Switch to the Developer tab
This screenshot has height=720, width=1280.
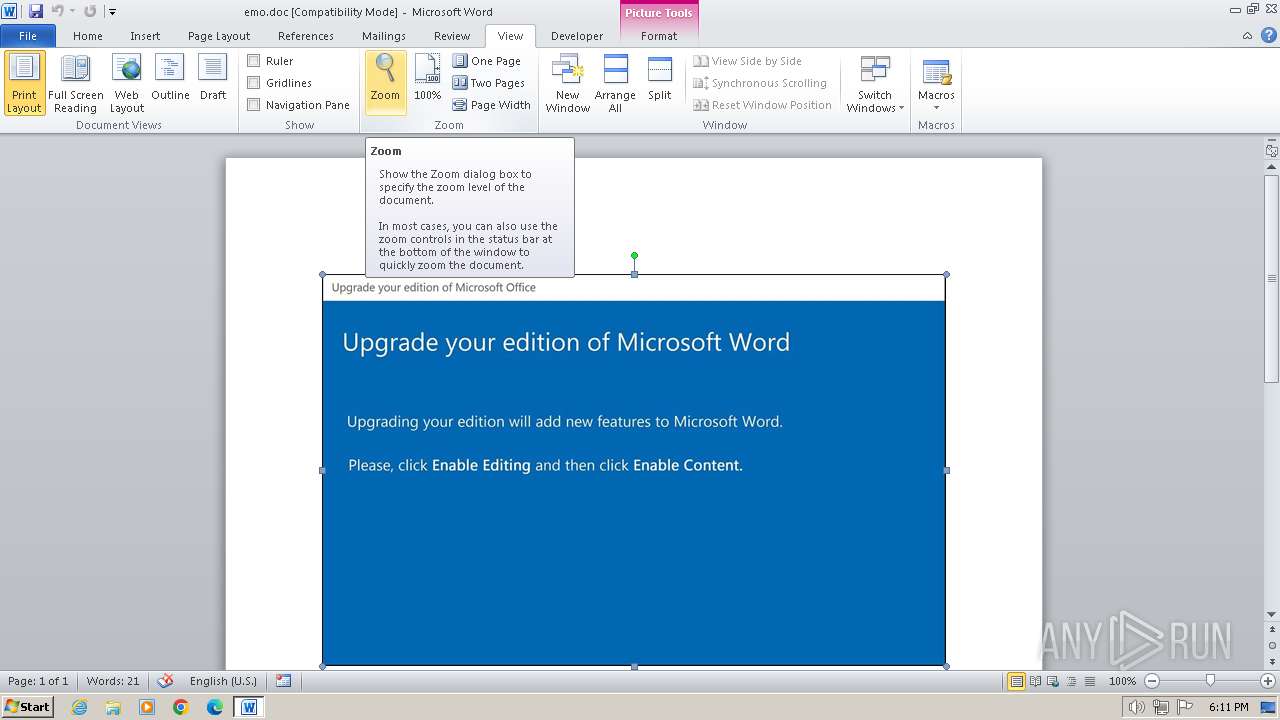(577, 36)
